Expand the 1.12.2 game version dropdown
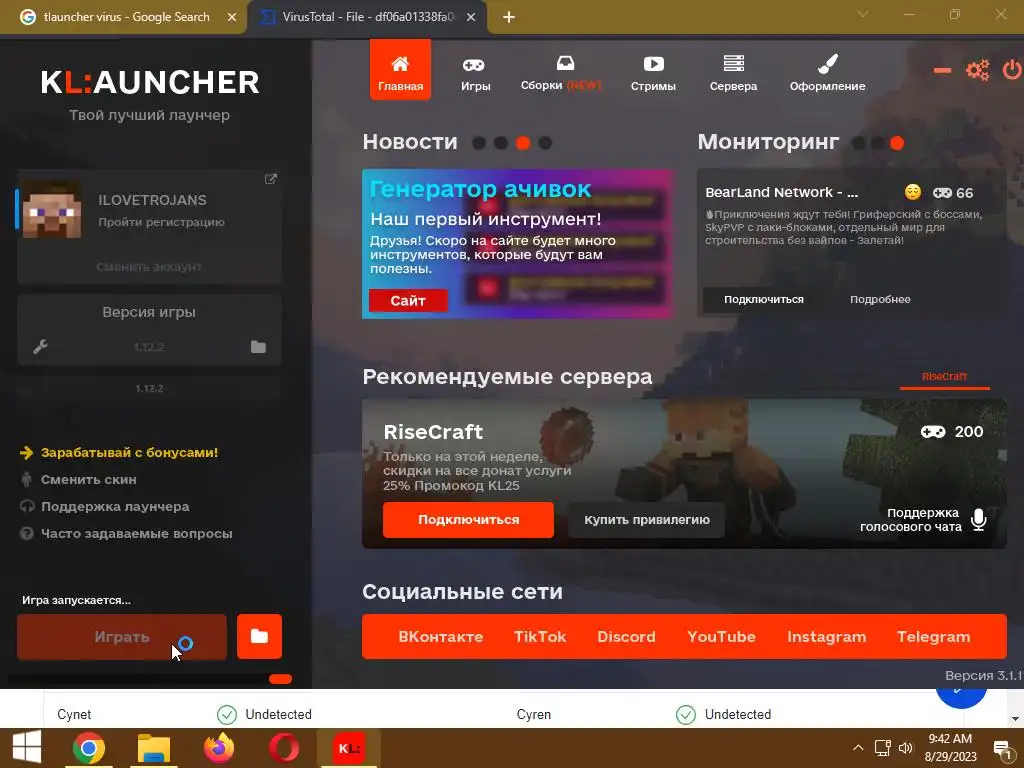The image size is (1024, 768). pos(149,347)
